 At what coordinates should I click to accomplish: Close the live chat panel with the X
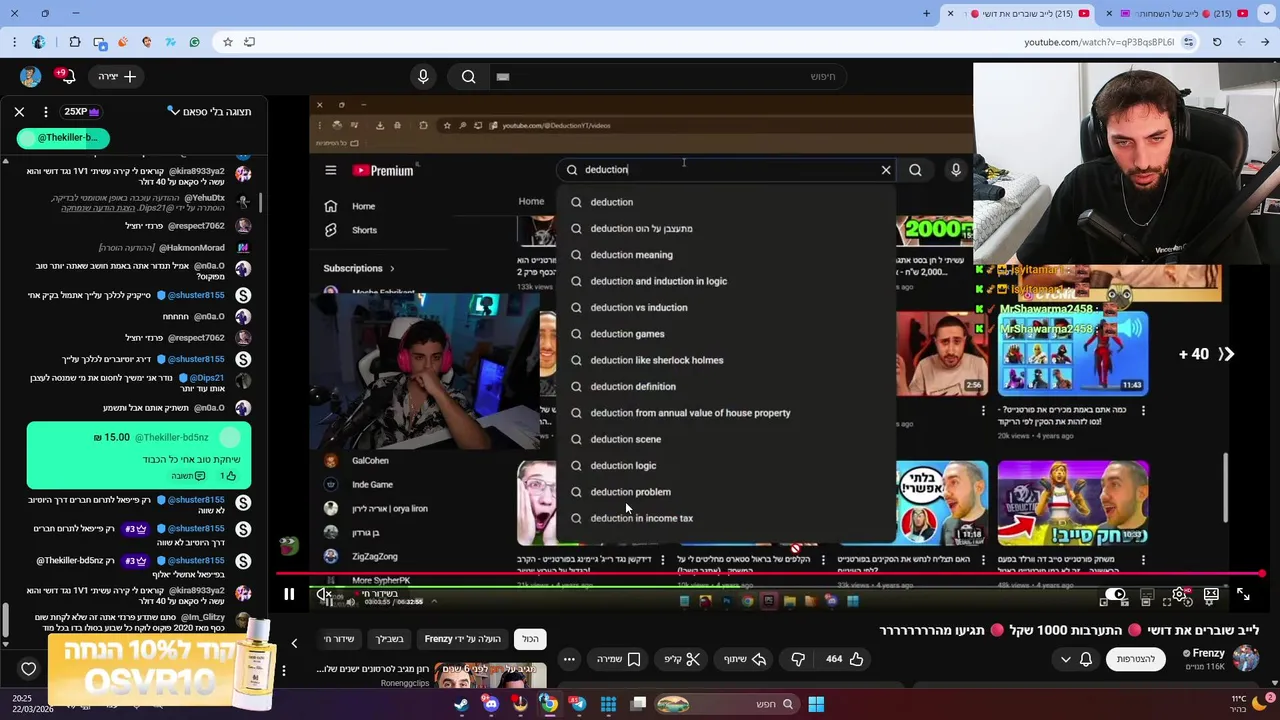tap(19, 112)
